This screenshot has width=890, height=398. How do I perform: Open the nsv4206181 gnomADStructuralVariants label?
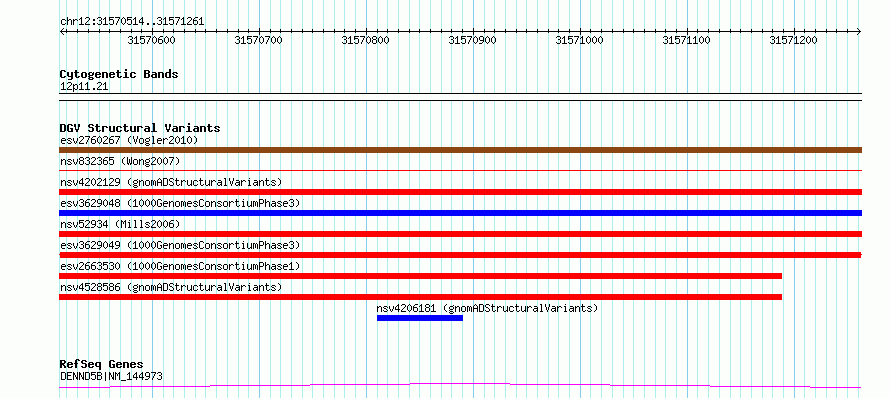487,308
